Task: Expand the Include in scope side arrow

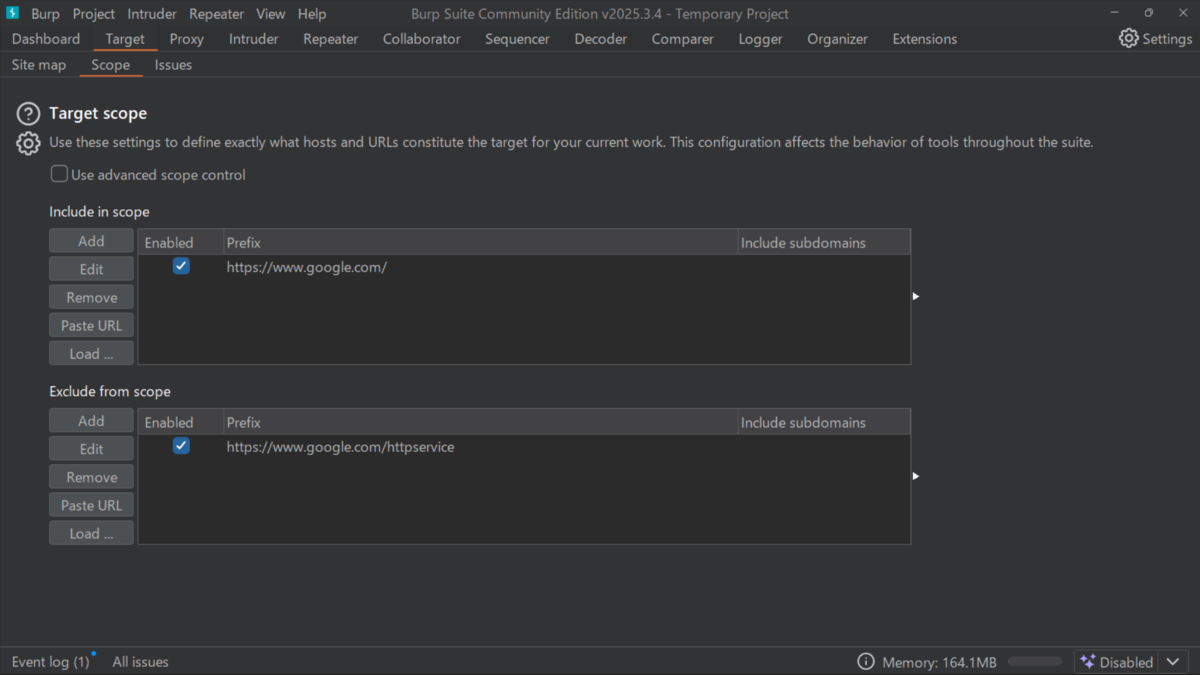Action: 915,296
